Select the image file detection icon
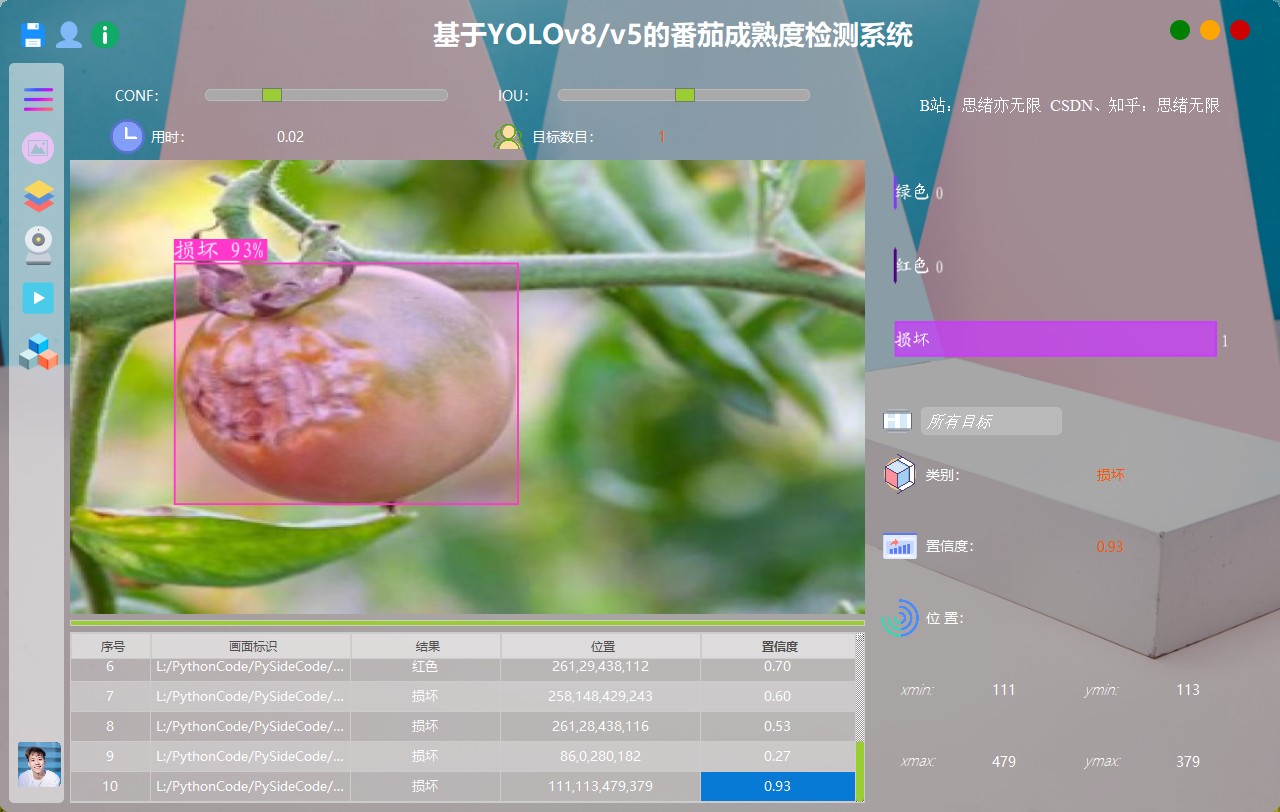The width and height of the screenshot is (1280, 812). 38,148
